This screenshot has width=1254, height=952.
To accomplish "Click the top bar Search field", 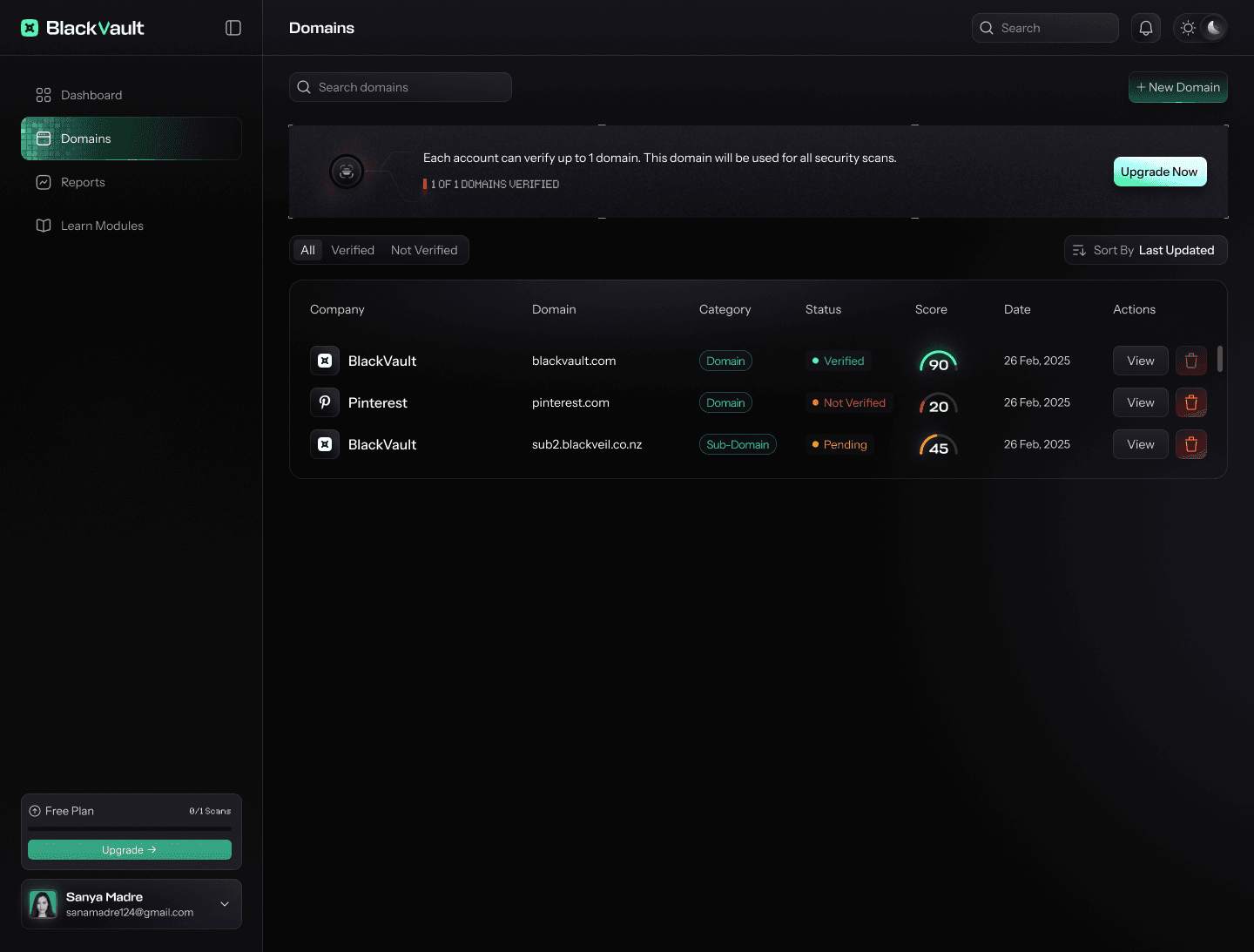I will [1045, 28].
